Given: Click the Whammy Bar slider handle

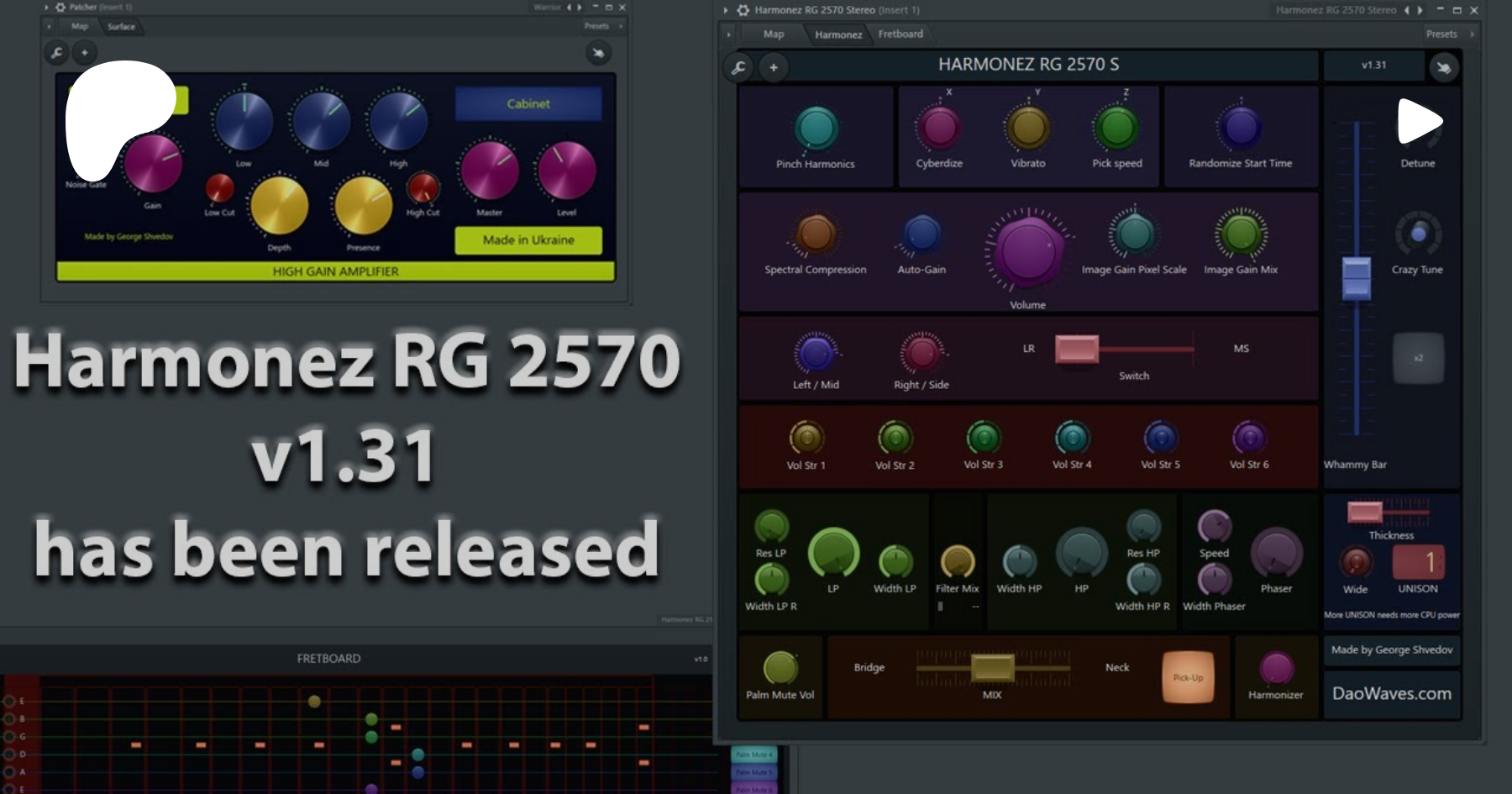Looking at the screenshot, I should 1356,279.
